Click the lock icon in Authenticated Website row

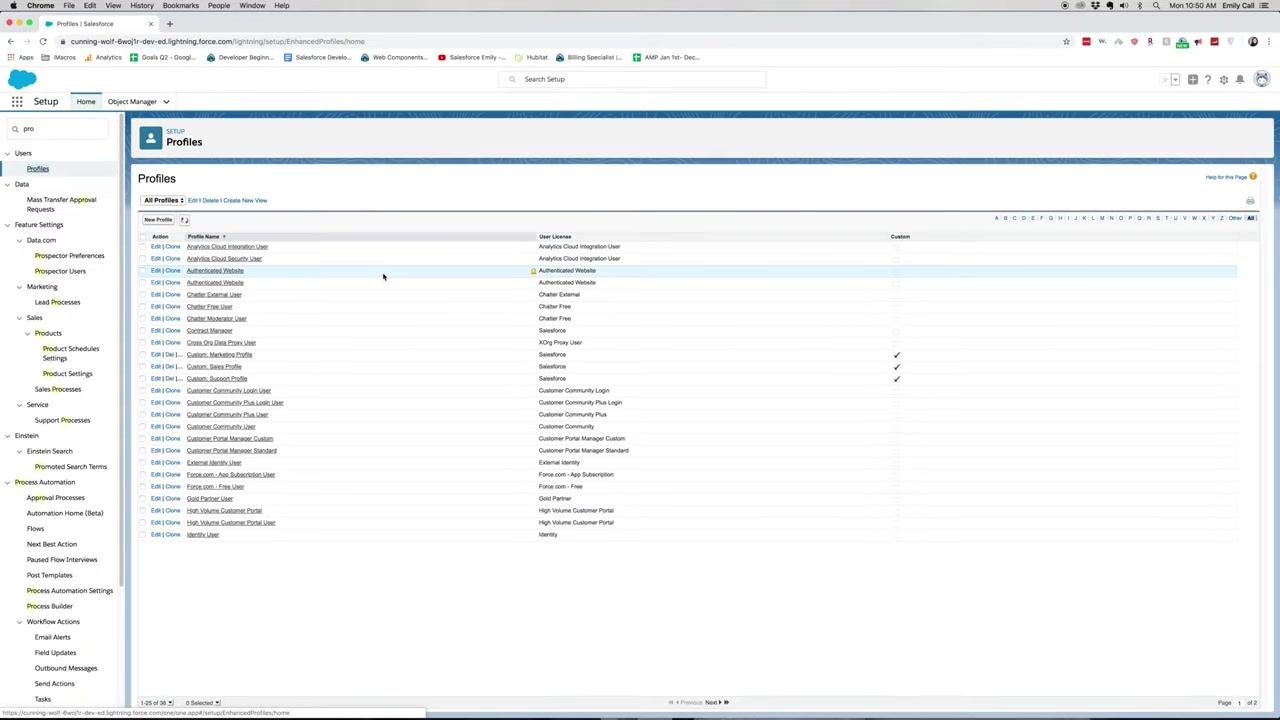coord(533,271)
